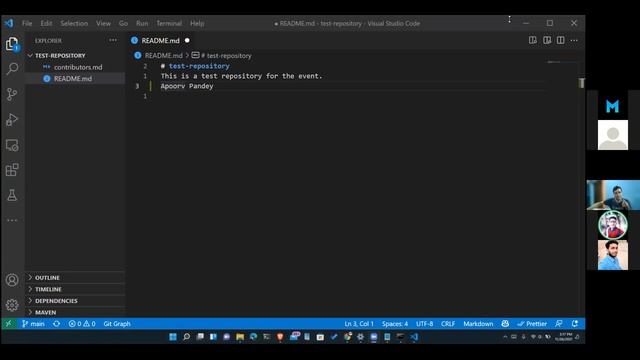
Task: Open the Extensions view
Action: click(12, 170)
